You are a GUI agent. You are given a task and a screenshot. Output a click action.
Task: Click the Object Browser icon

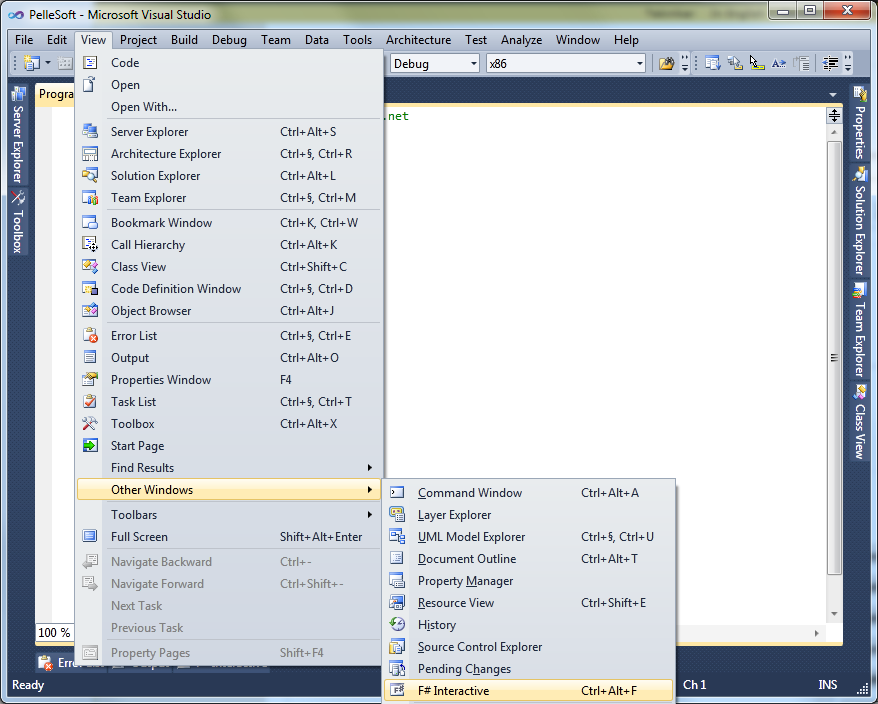[x=90, y=310]
